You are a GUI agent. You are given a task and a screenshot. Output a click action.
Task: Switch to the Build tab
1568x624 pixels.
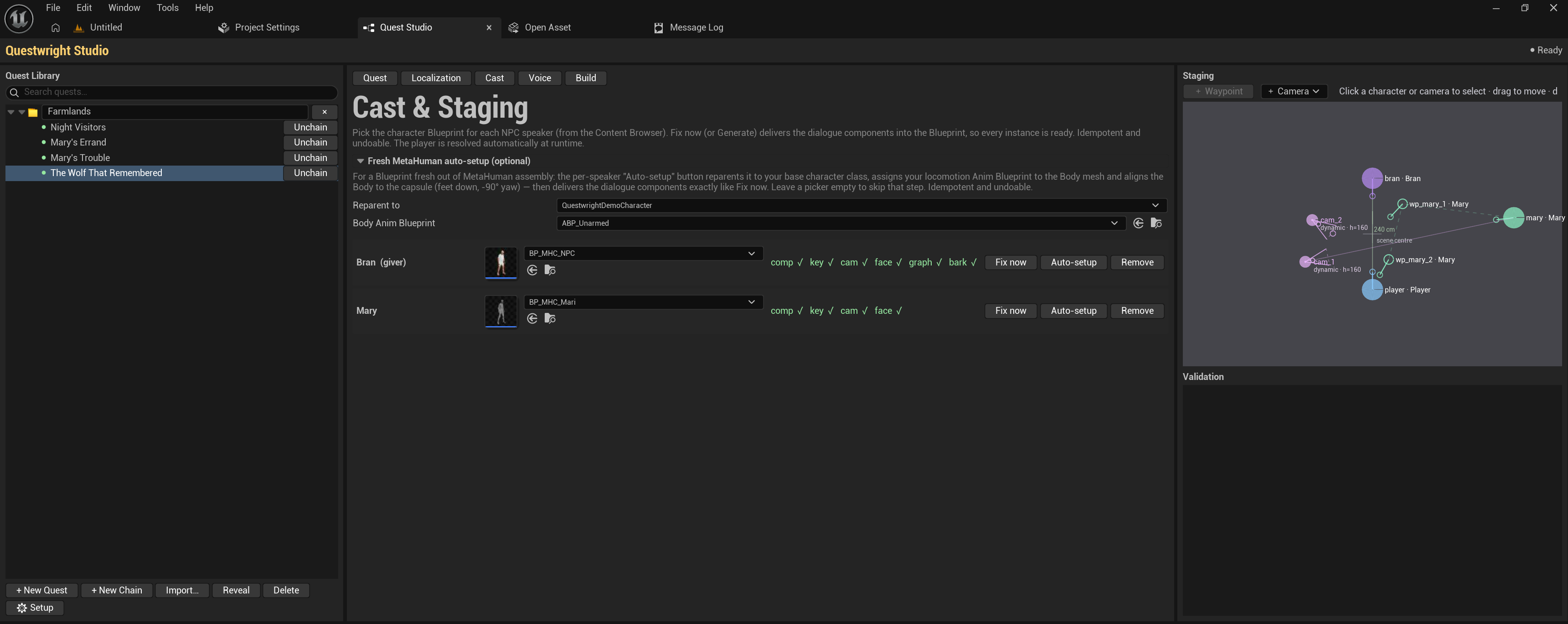[586, 78]
